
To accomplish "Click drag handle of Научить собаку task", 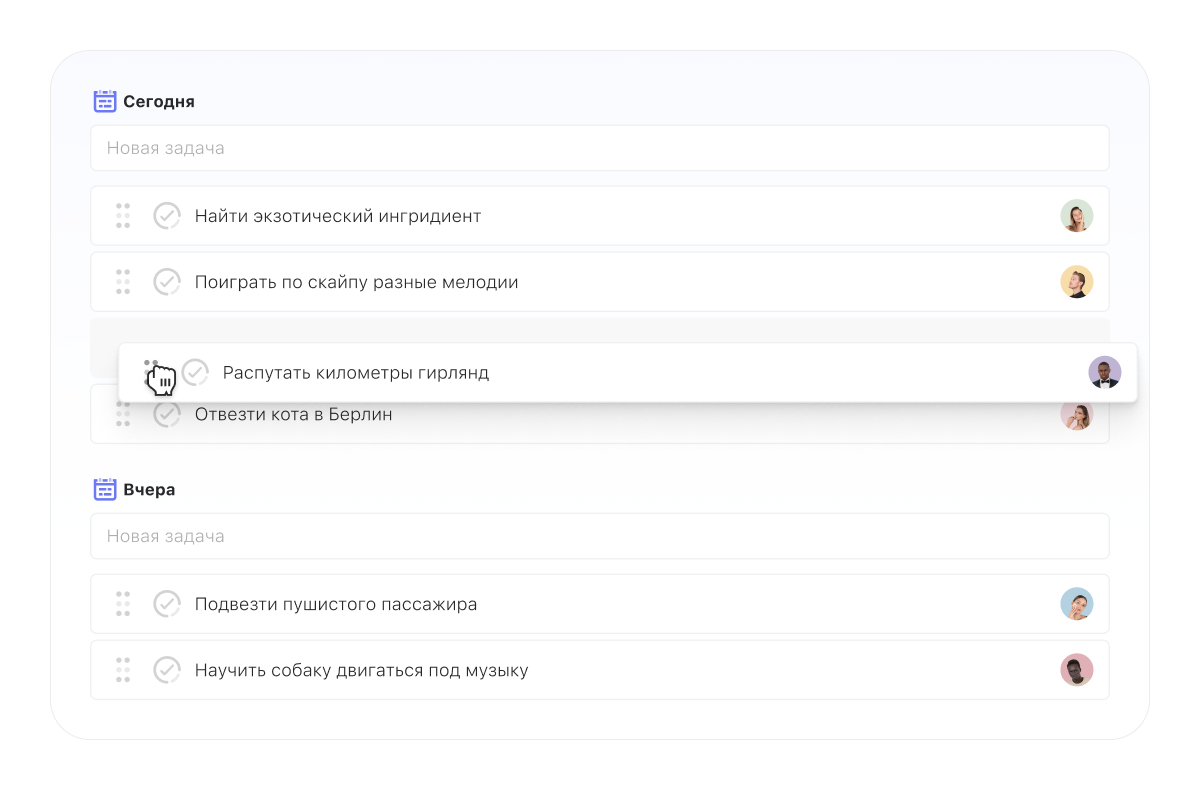I will pos(123,670).
